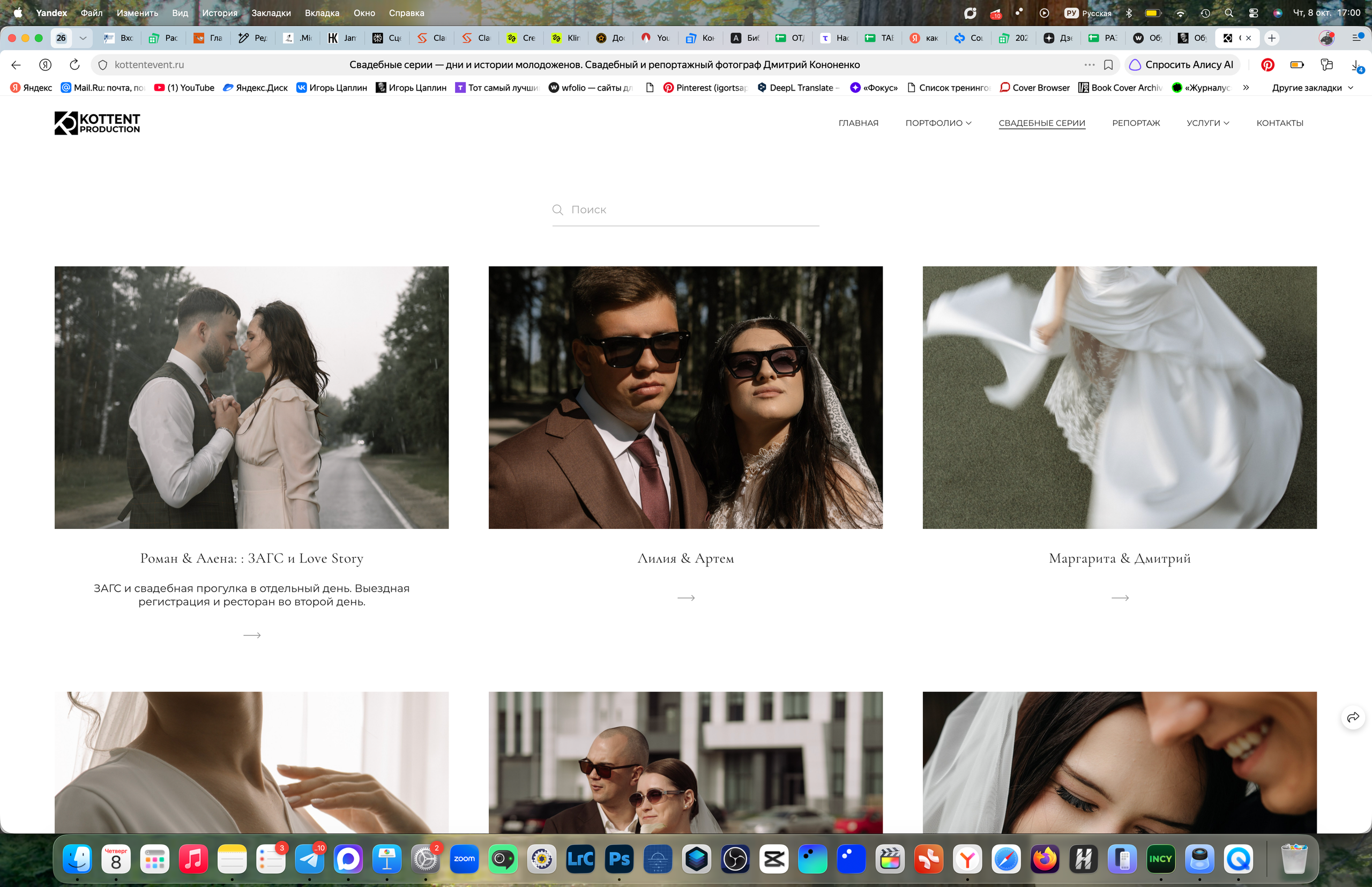
Task: Open Control Center in the menu bar
Action: pos(1254,13)
